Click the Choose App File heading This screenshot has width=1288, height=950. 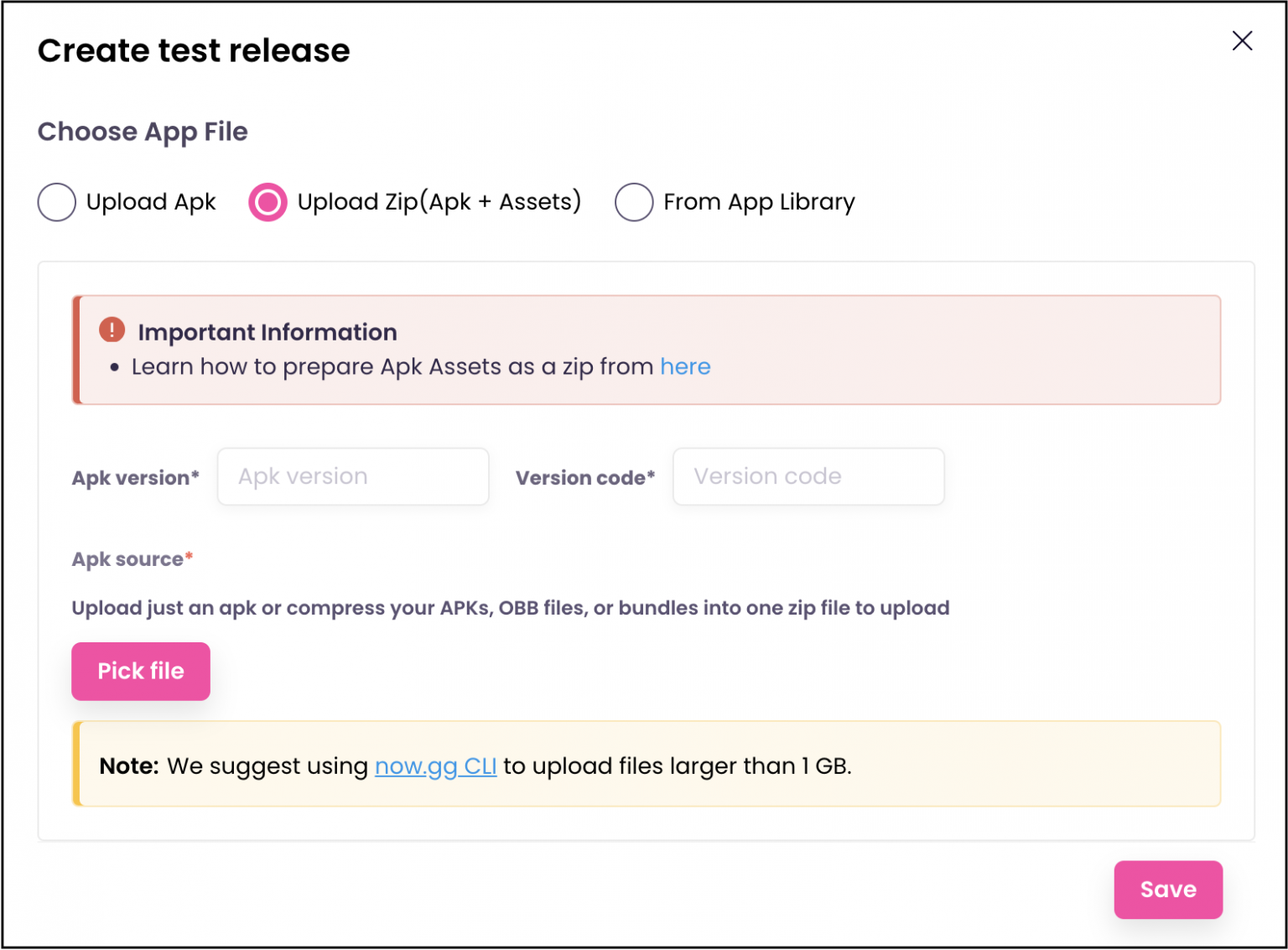(x=143, y=132)
